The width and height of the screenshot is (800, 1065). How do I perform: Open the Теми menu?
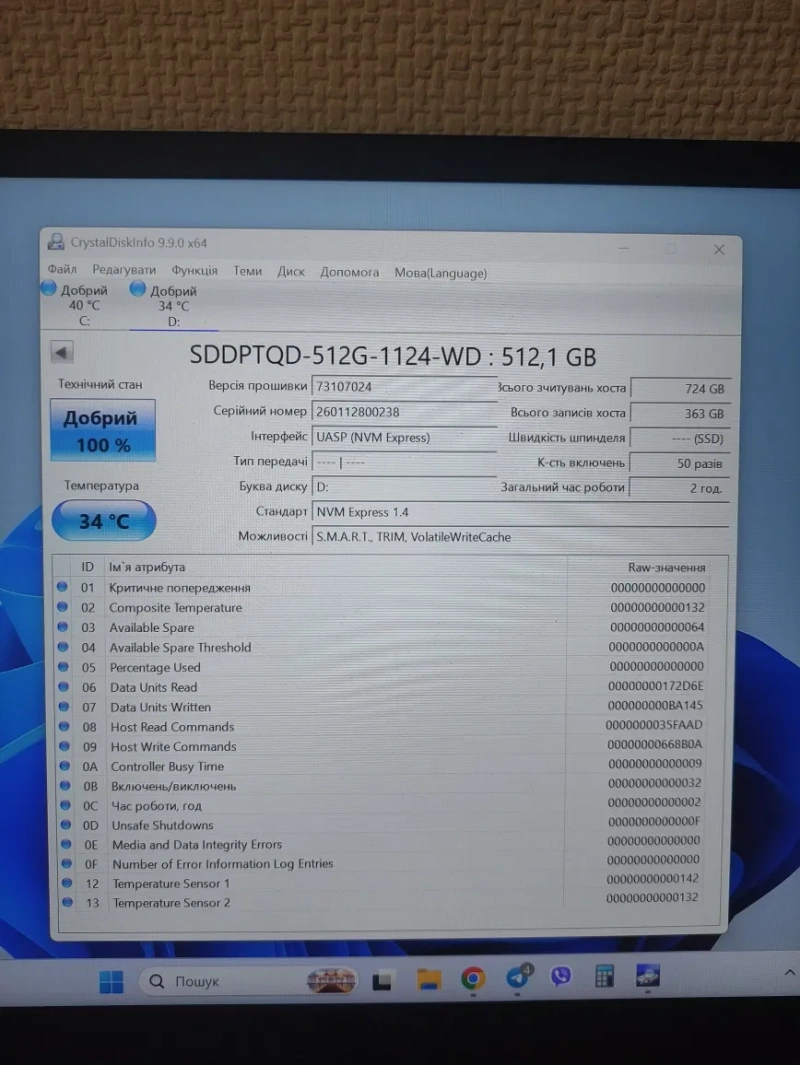pos(247,271)
